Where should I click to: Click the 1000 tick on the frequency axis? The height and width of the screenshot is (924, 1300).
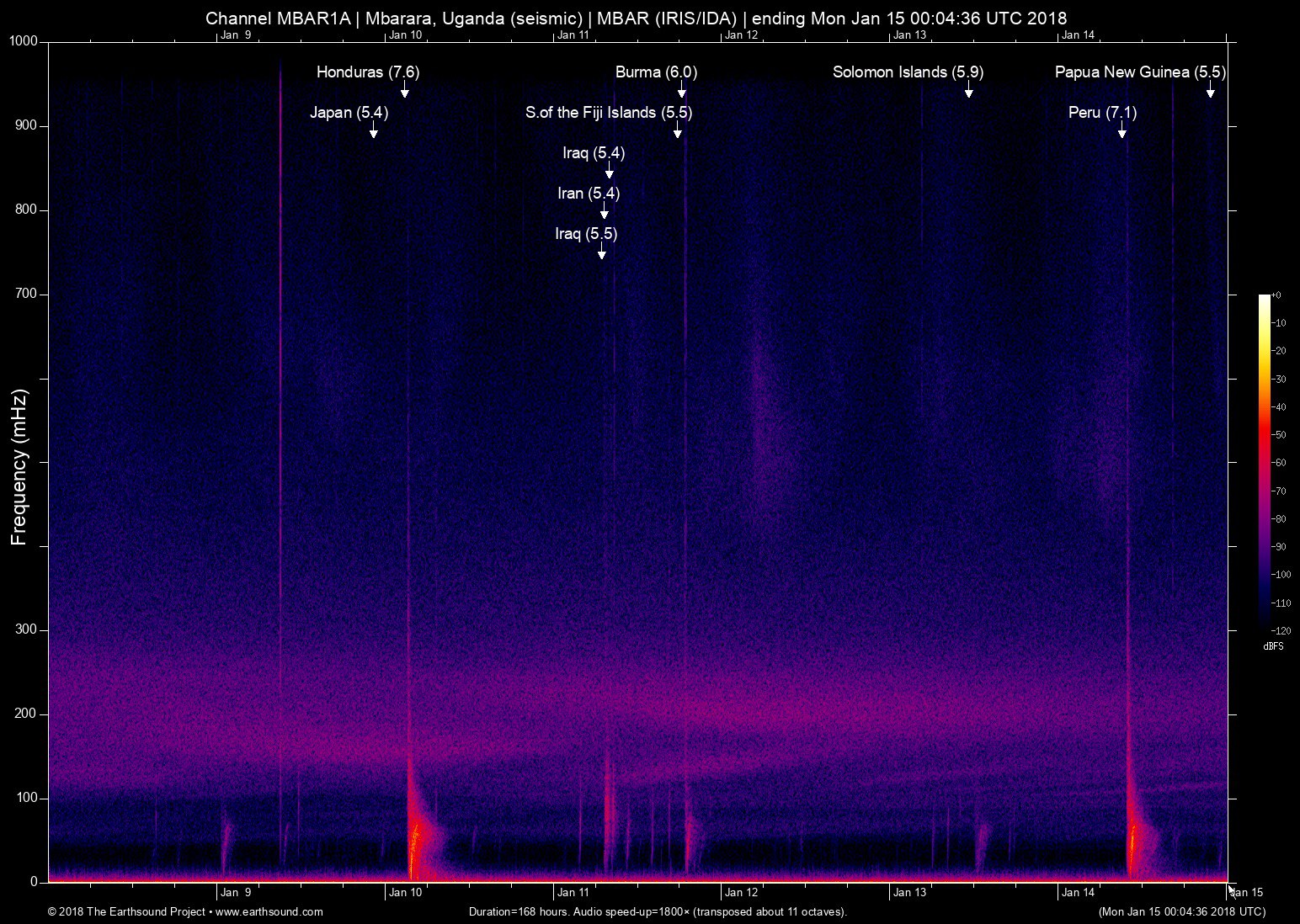click(23, 41)
